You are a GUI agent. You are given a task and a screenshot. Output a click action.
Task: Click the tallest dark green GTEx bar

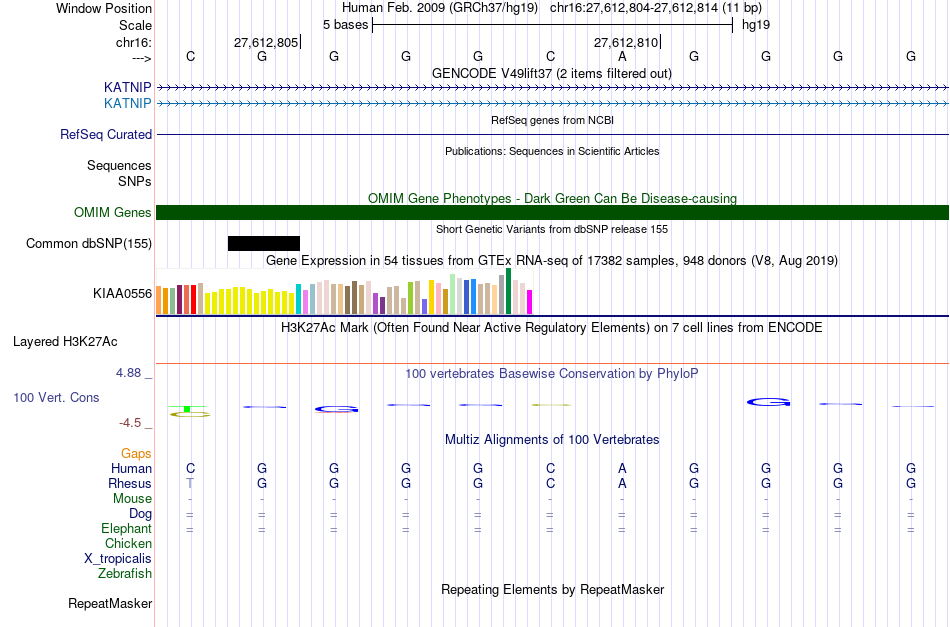pyautogui.click(x=508, y=291)
